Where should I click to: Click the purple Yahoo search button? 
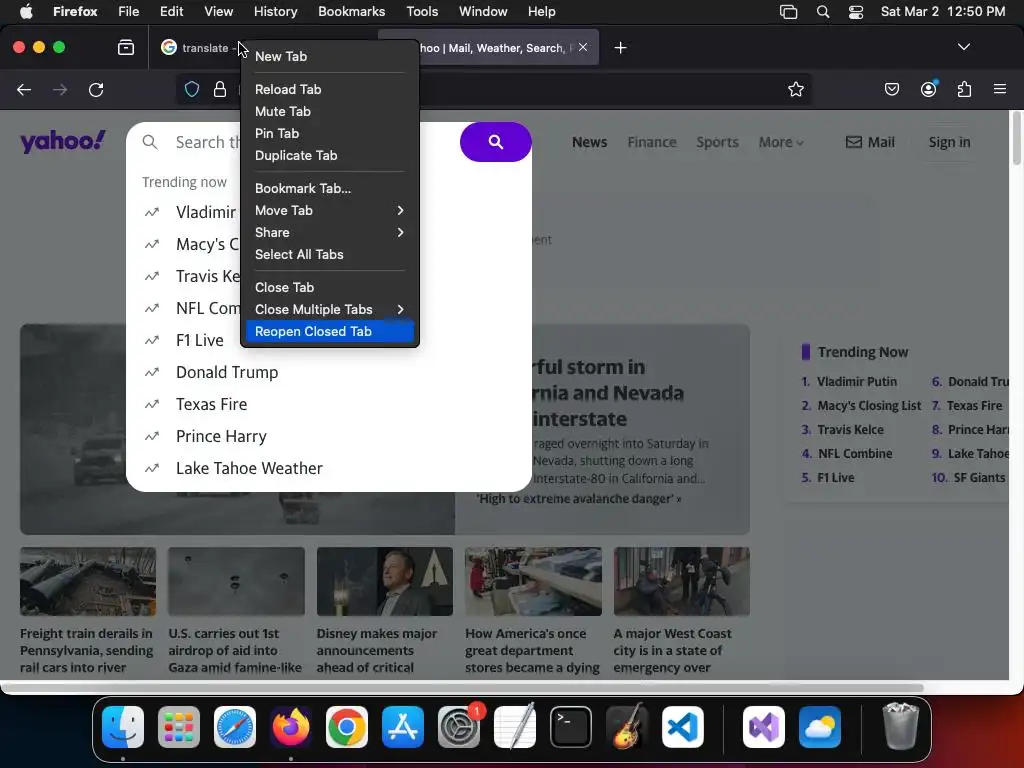(x=496, y=142)
